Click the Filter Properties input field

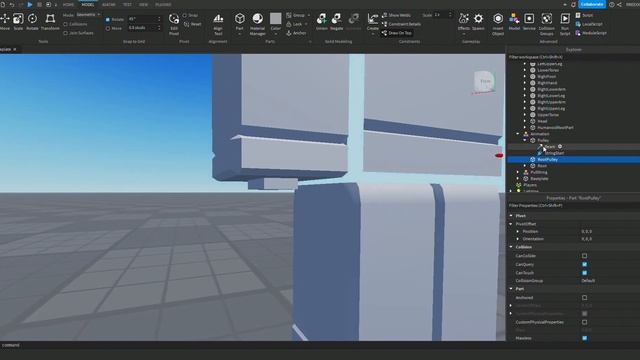(x=573, y=206)
